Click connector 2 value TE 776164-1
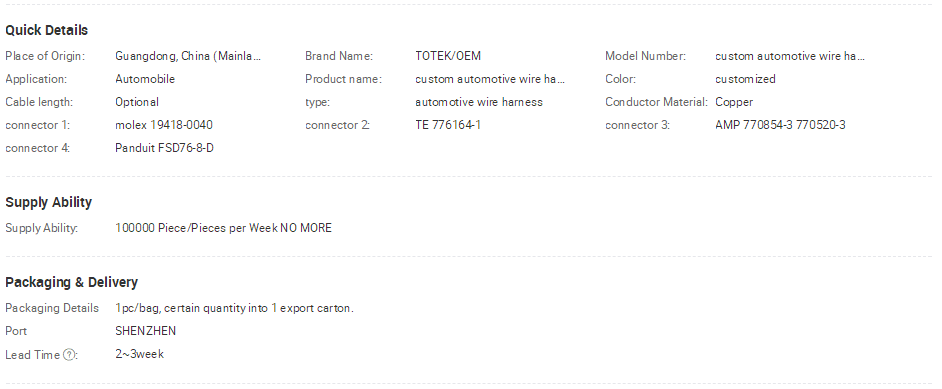Screen dimensions: 942x389 tap(448, 125)
